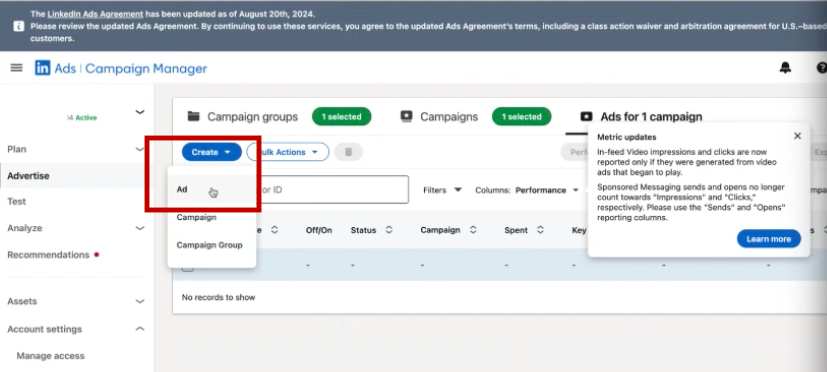Click the Campaigns tab icon
Viewport: 827px width, 372px height.
click(x=406, y=117)
